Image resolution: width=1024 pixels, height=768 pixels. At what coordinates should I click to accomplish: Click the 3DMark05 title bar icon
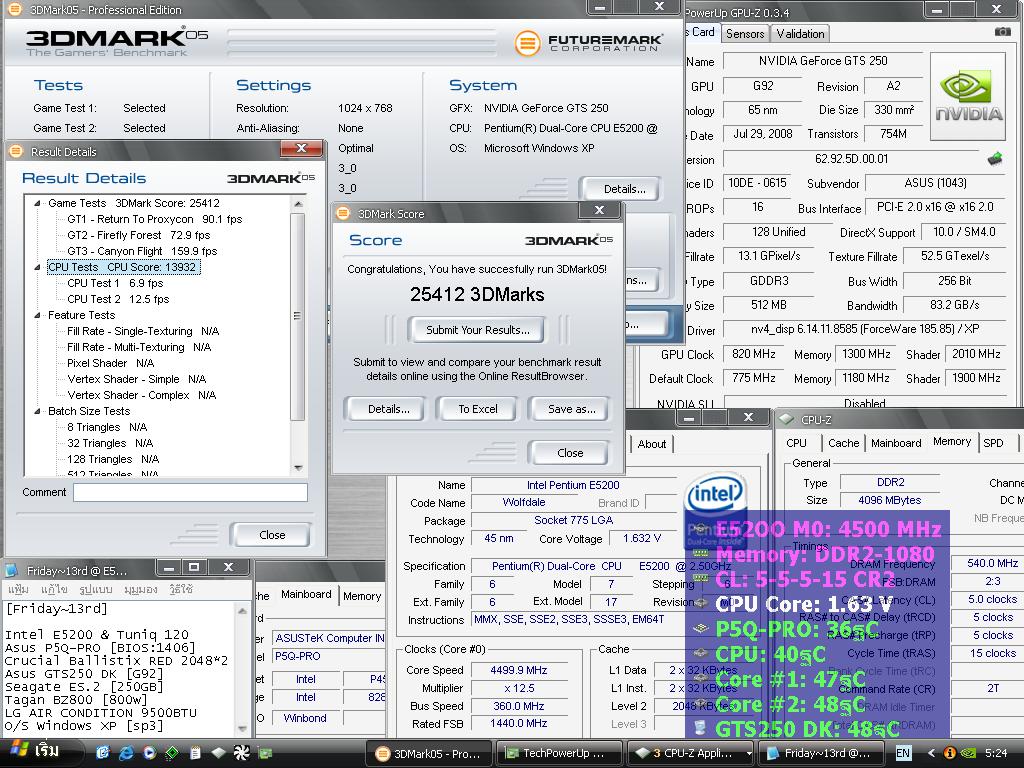coord(14,9)
